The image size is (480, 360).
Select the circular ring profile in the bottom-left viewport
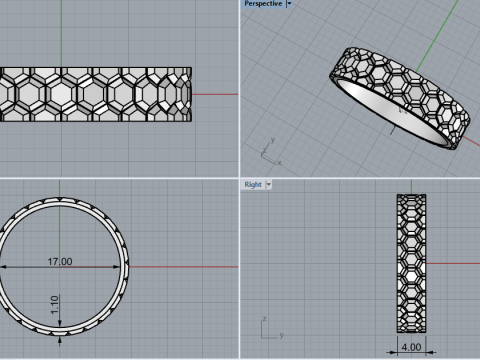click(64, 266)
